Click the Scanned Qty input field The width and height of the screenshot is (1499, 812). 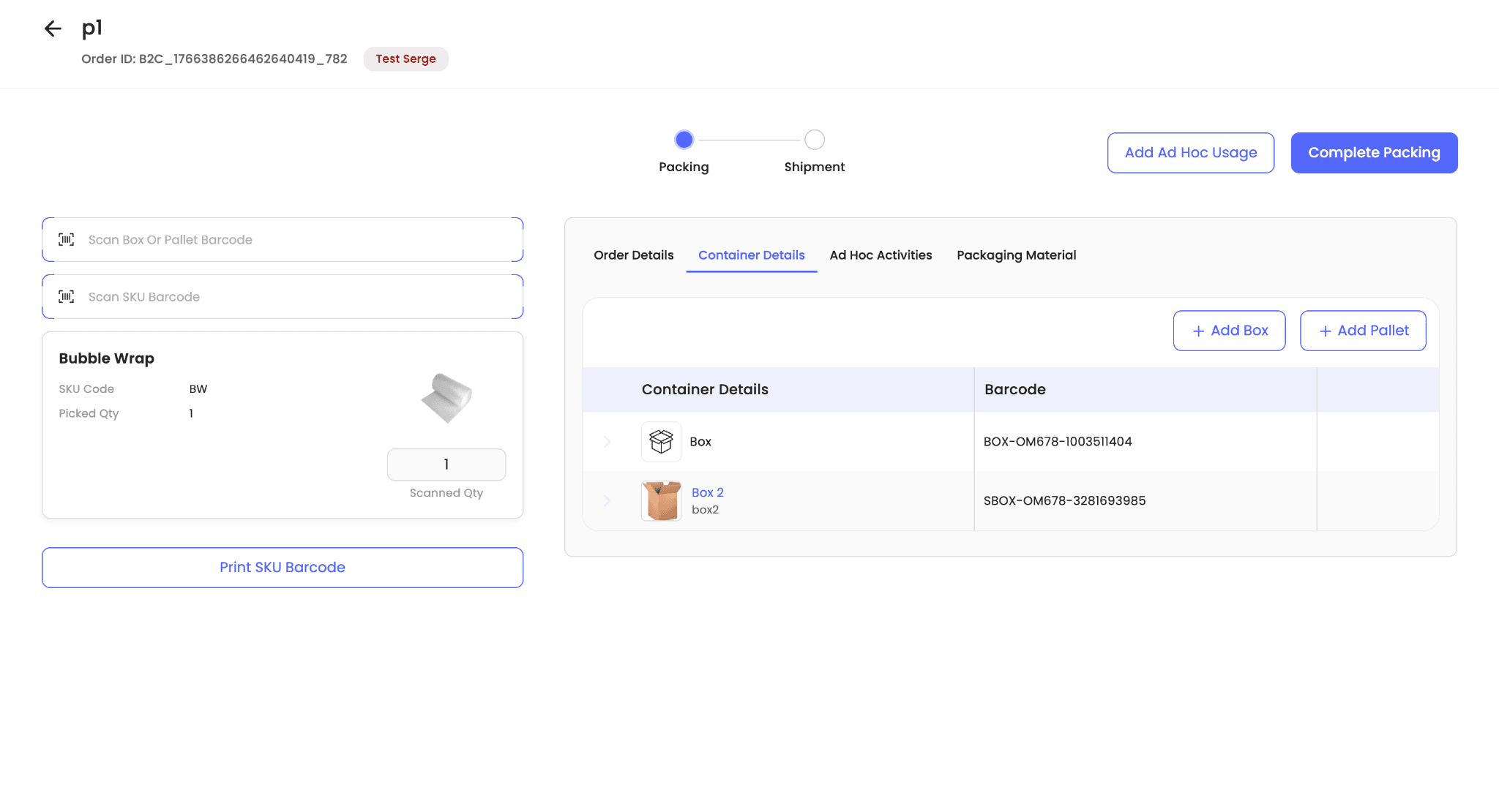446,465
